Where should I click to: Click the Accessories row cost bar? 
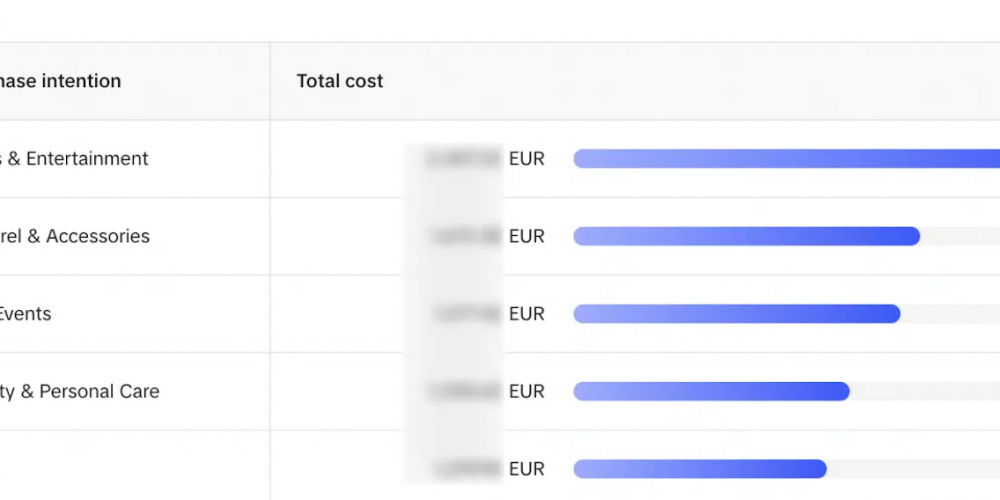click(746, 237)
